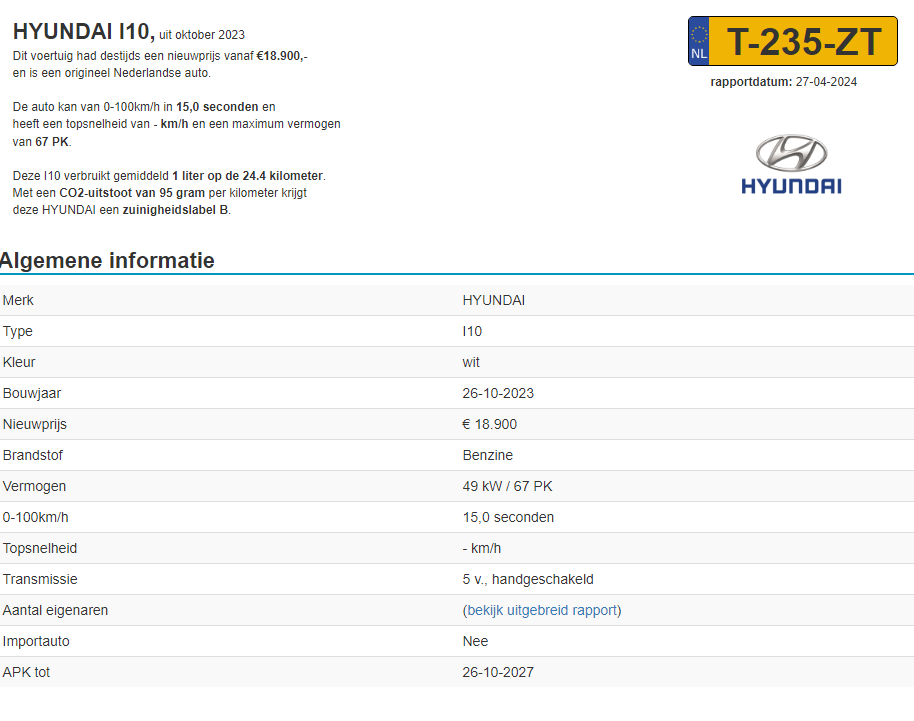The width and height of the screenshot is (914, 721).
Task: Select the Vermogen value '49 kW / 67 PK'
Action: 508,486
